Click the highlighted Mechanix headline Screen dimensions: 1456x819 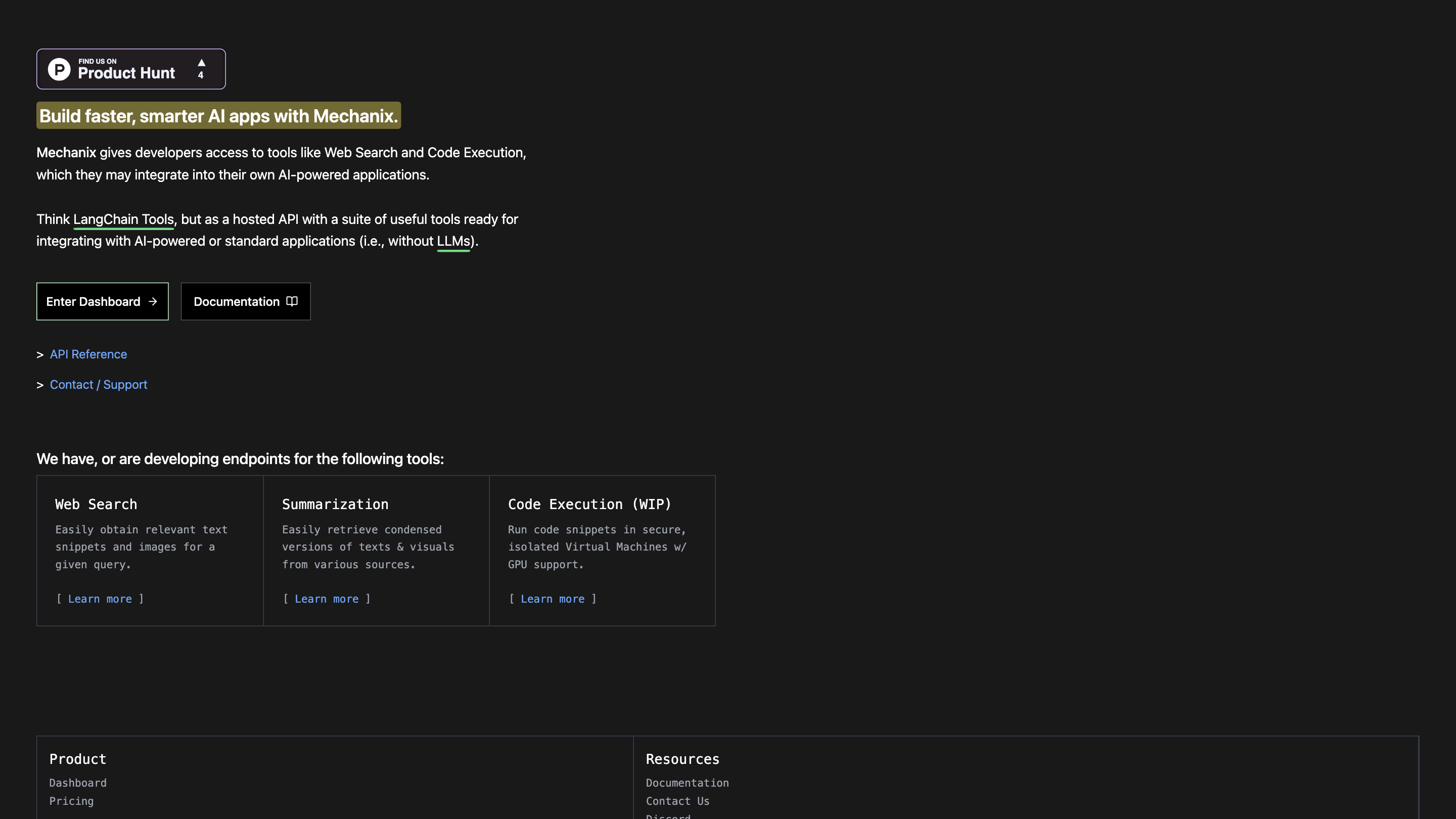point(218,116)
